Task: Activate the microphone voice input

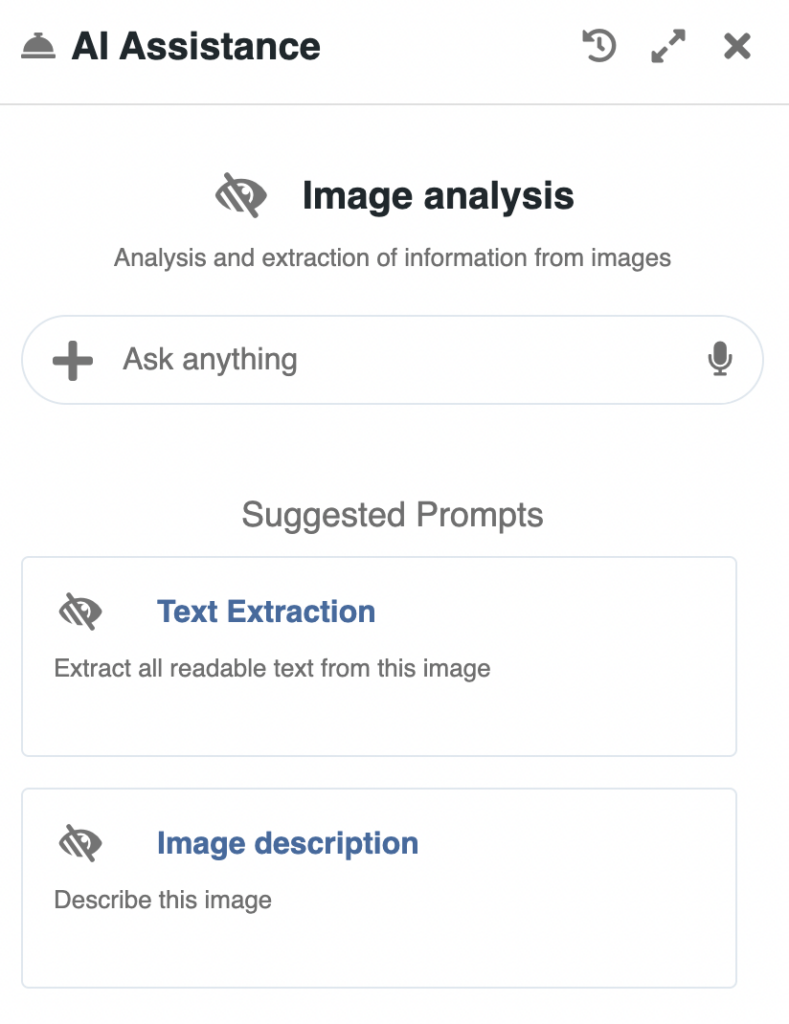Action: [x=719, y=359]
